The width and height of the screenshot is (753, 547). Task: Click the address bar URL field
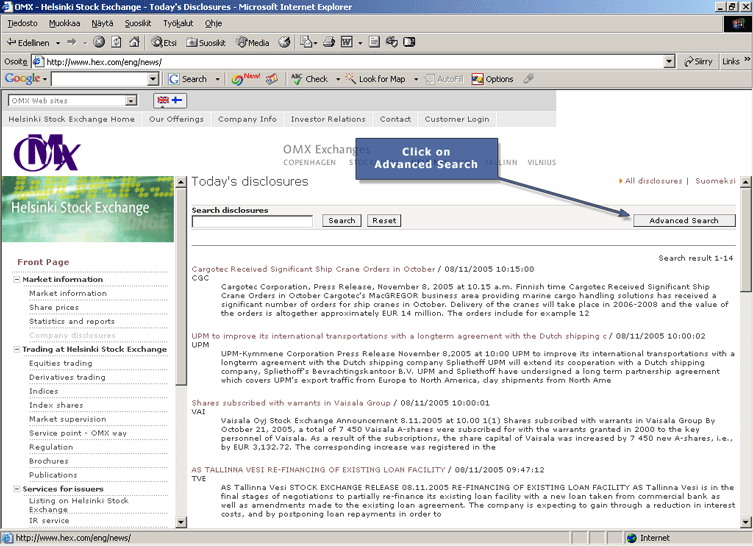[354, 61]
